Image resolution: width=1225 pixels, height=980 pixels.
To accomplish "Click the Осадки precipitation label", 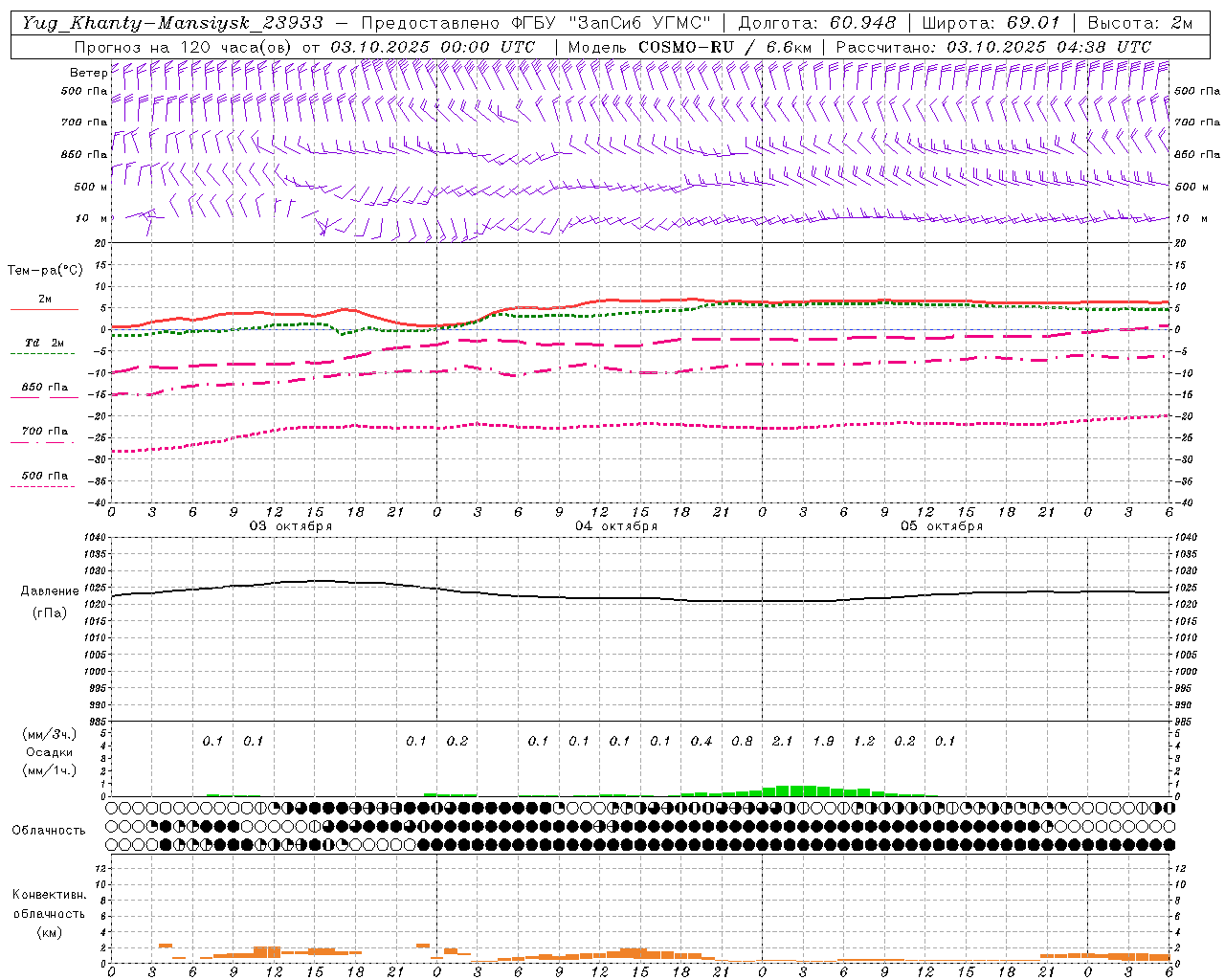I will (50, 752).
